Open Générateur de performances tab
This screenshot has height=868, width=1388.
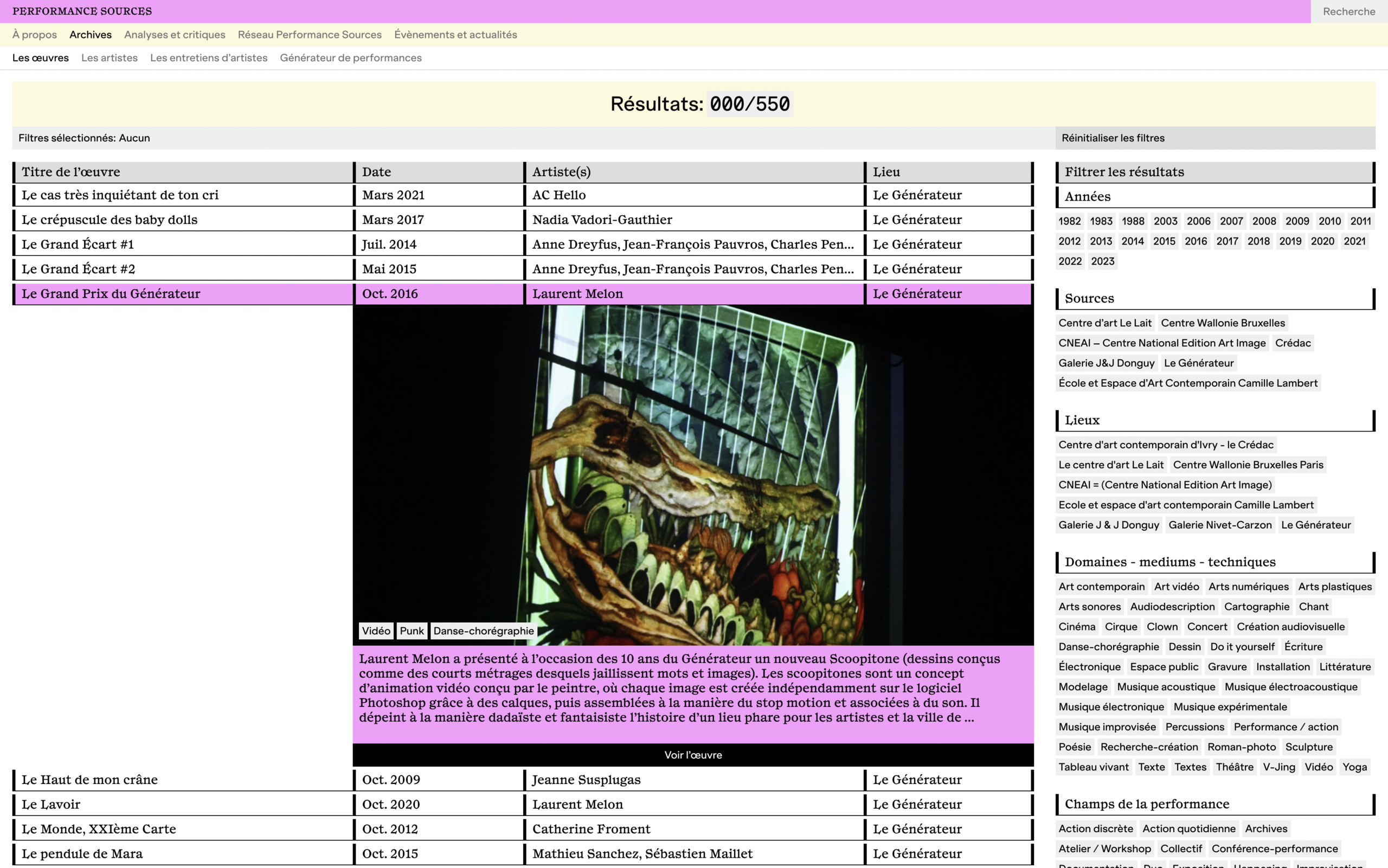point(350,57)
